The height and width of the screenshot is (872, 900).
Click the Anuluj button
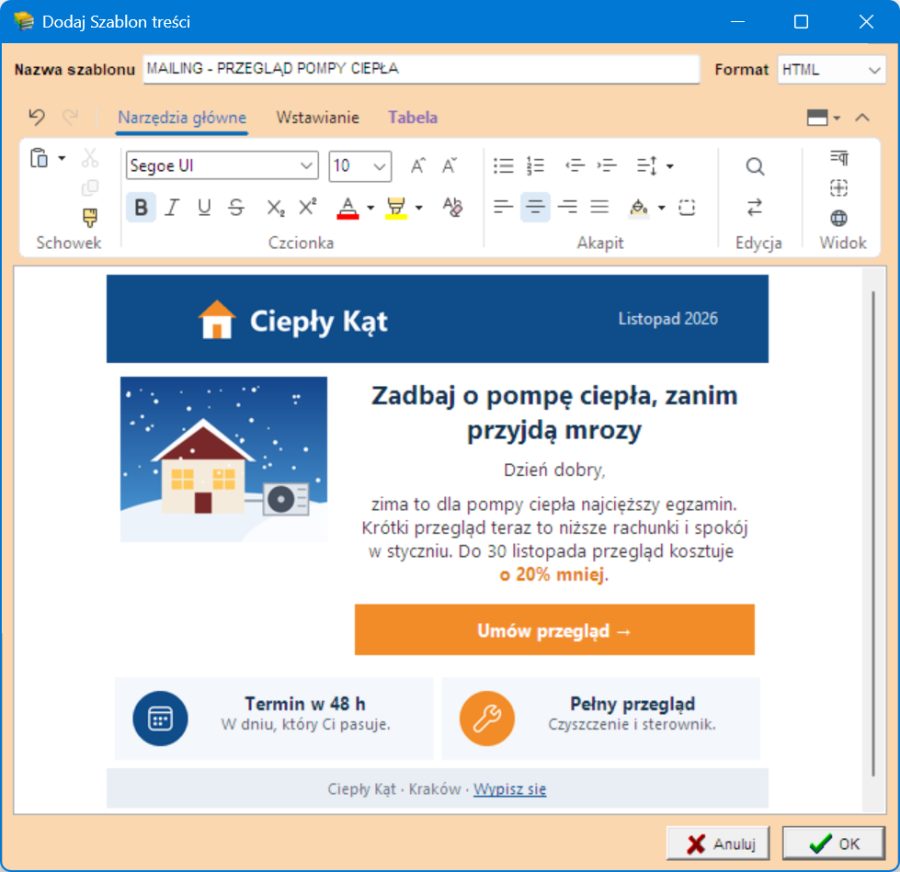pos(717,843)
